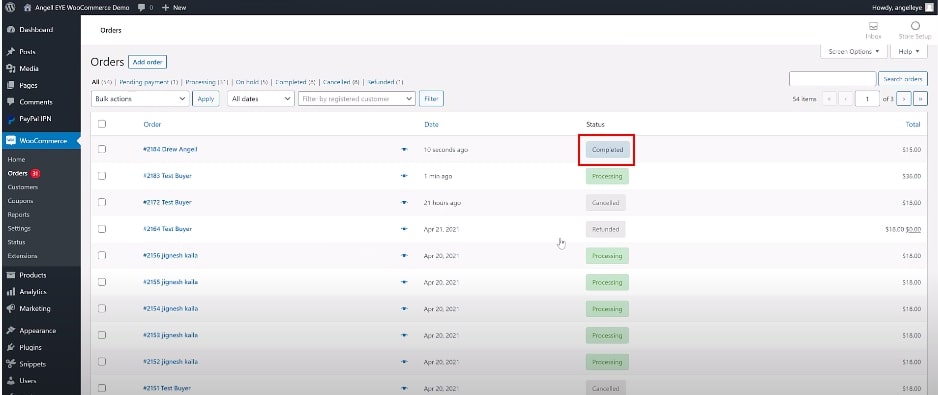
Task: Click the plus New icon in admin bar
Action: [x=166, y=8]
